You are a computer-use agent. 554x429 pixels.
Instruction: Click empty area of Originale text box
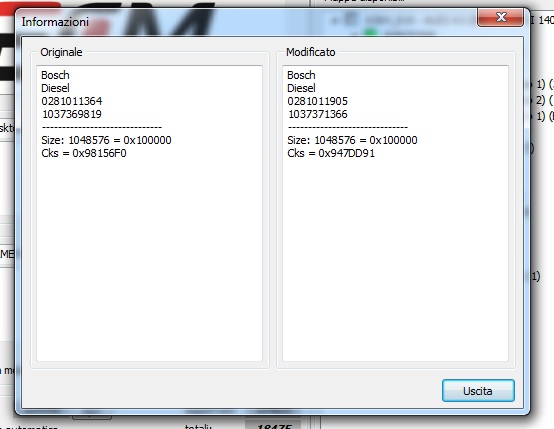149,258
